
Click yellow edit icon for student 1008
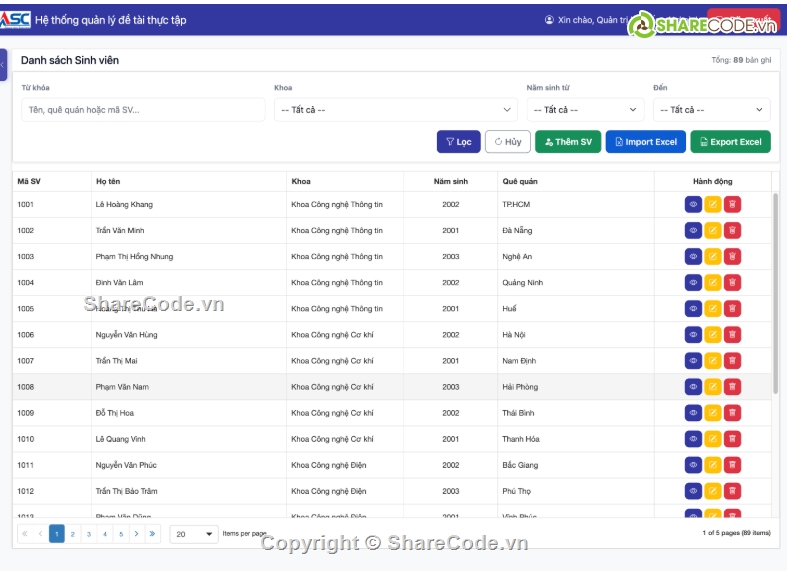point(713,387)
